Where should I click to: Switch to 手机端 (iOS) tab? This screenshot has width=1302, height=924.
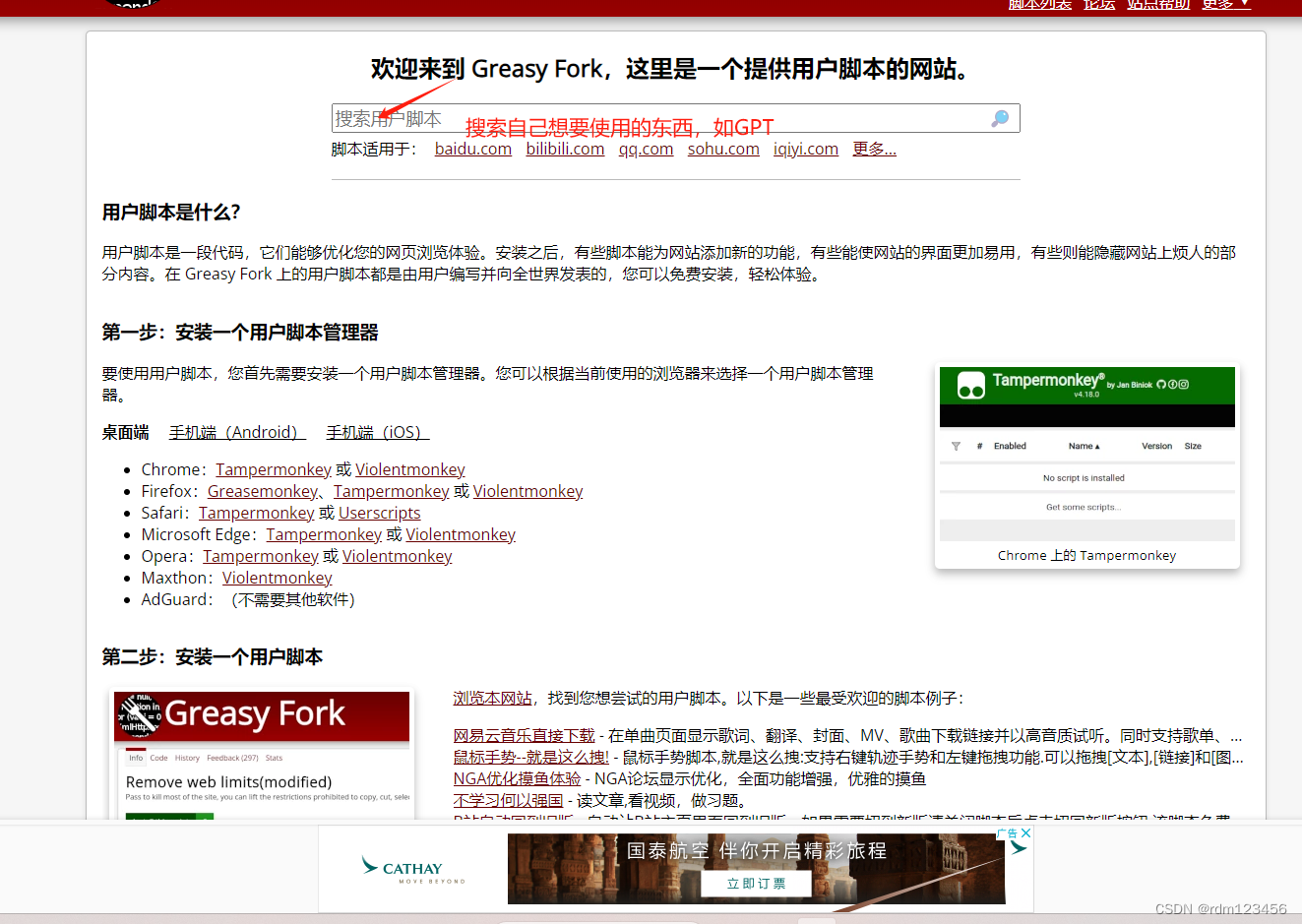pos(378,432)
